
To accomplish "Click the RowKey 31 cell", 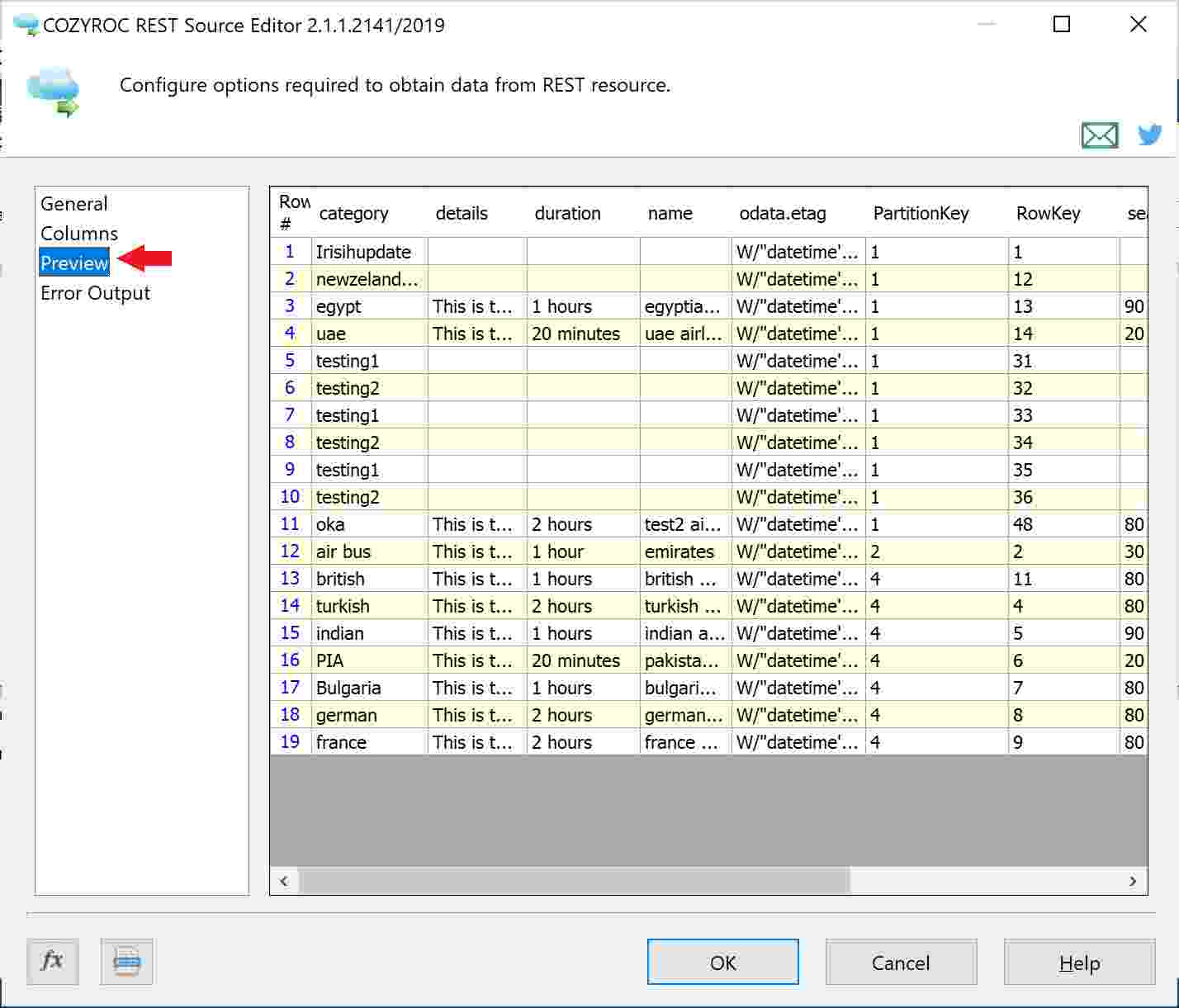I will (x=1064, y=361).
